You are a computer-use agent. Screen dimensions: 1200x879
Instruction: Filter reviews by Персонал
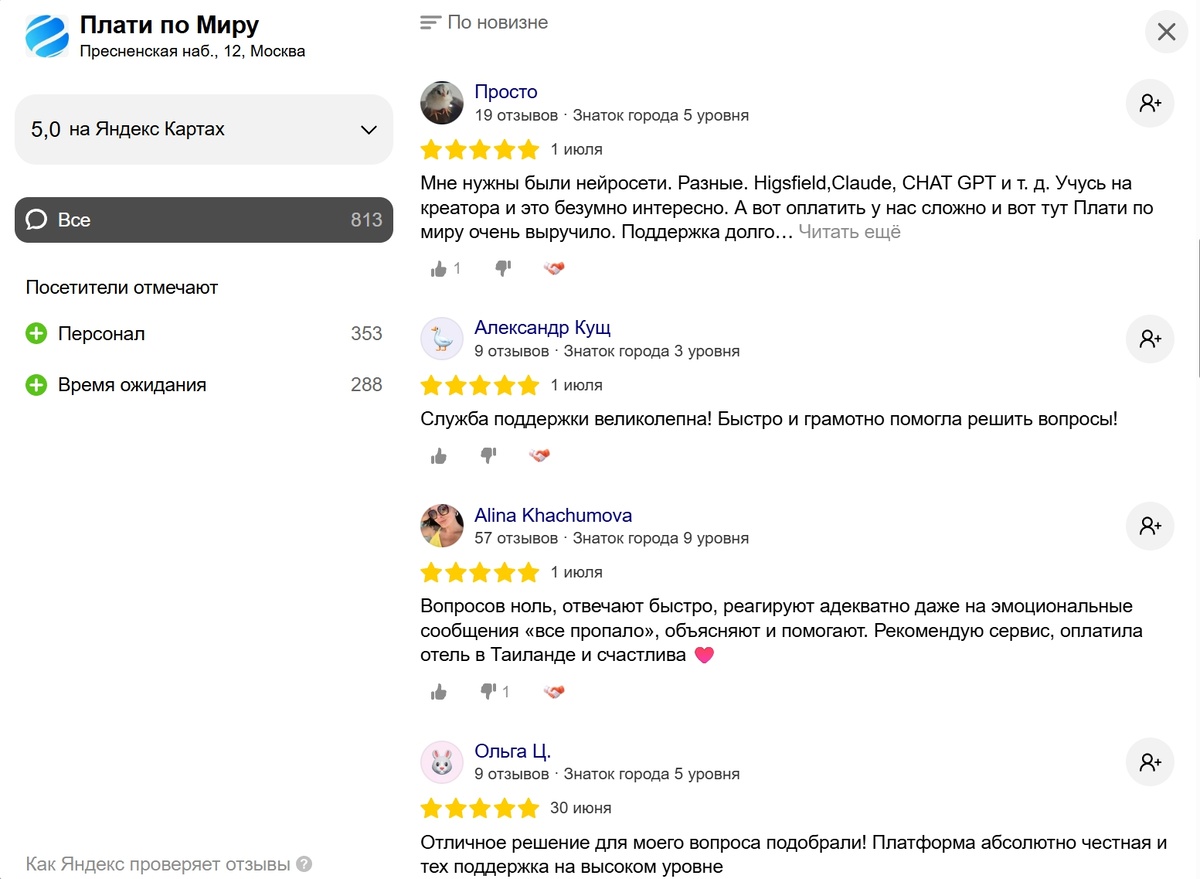coord(204,334)
